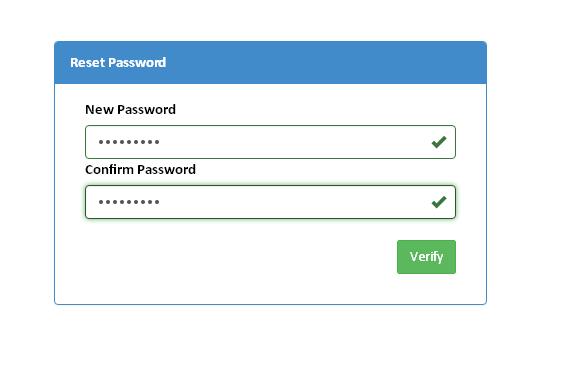This screenshot has width=585, height=387.
Task: Click the blue Reset Password header bar
Action: [x=270, y=62]
